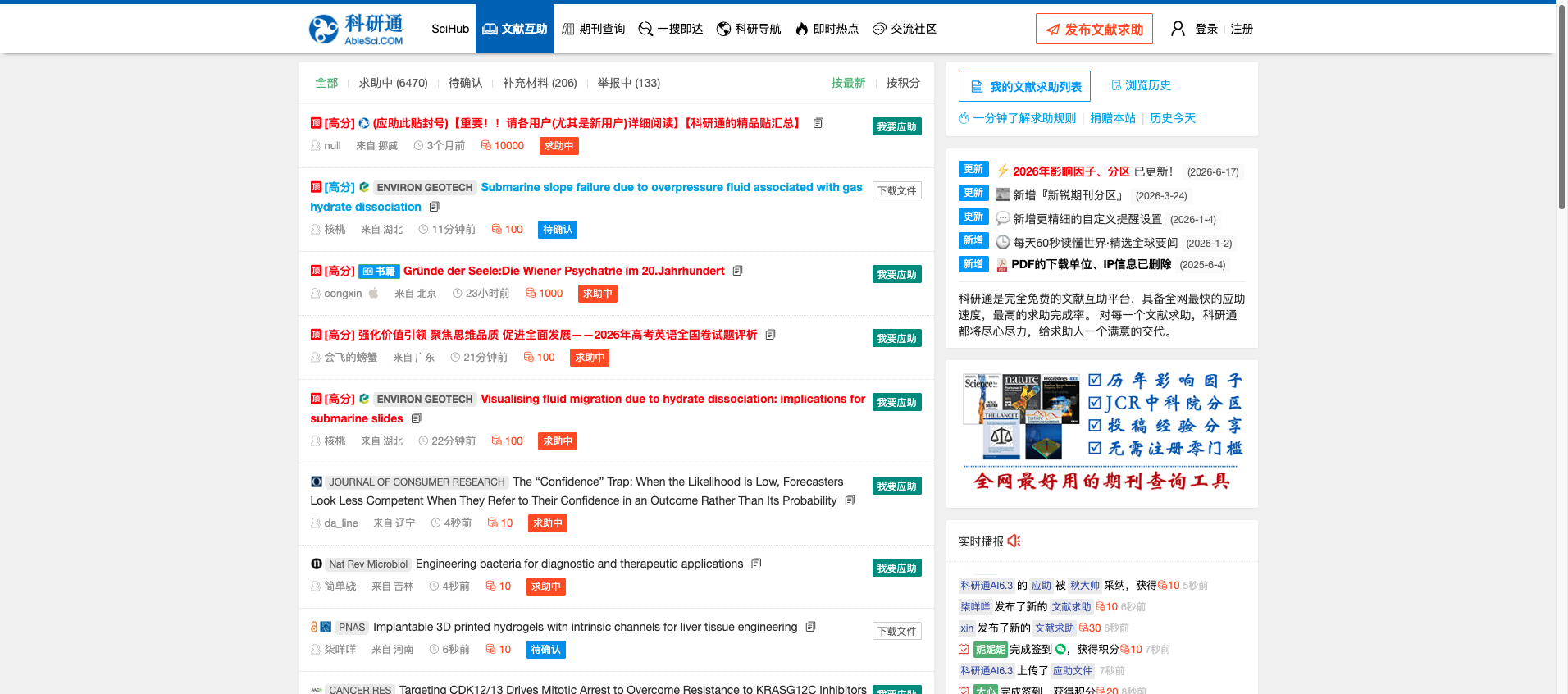Image resolution: width=1568 pixels, height=694 pixels.
Task: Open 我的文献求助列表 button
Action: click(1024, 86)
